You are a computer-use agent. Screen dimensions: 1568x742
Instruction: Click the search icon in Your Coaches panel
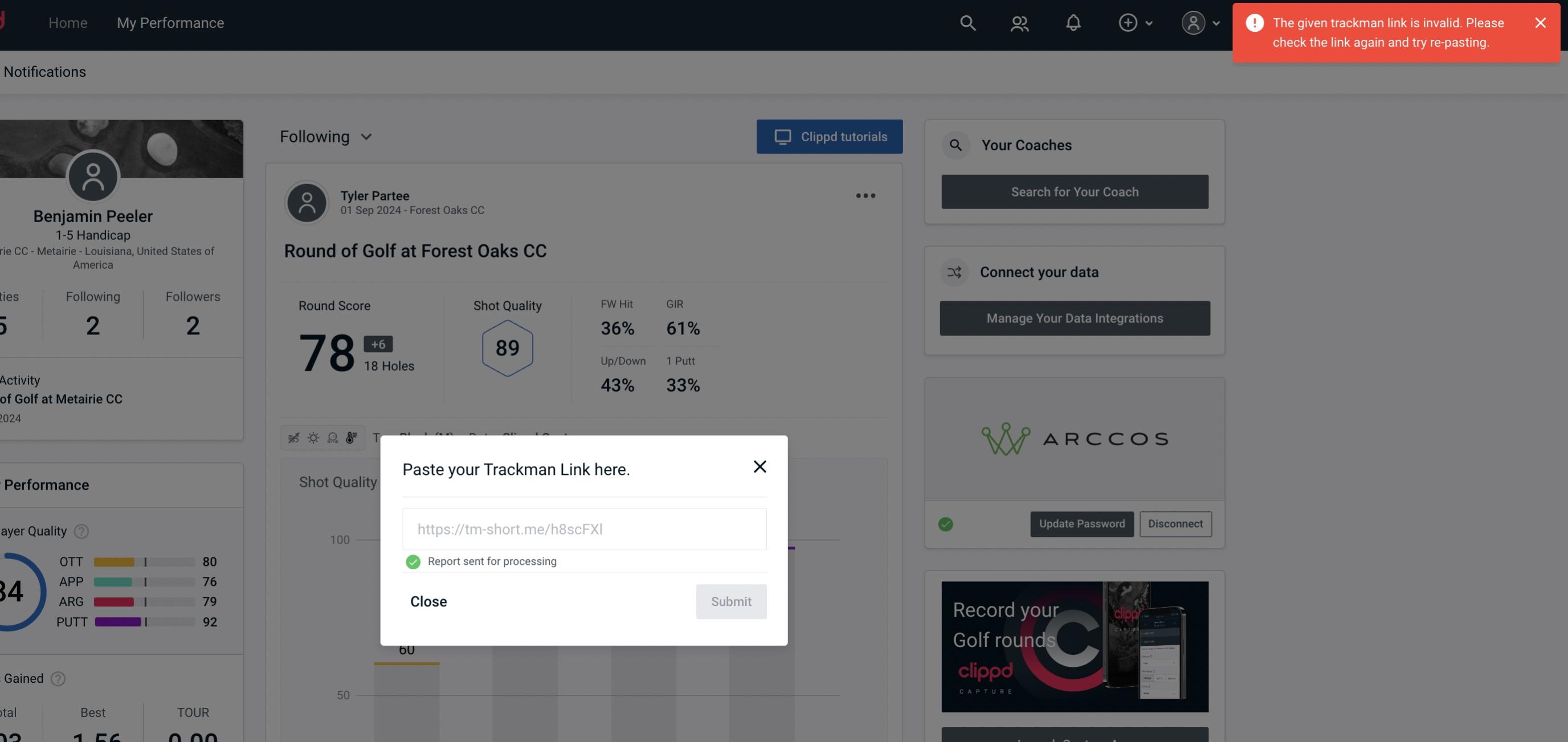coord(956,145)
